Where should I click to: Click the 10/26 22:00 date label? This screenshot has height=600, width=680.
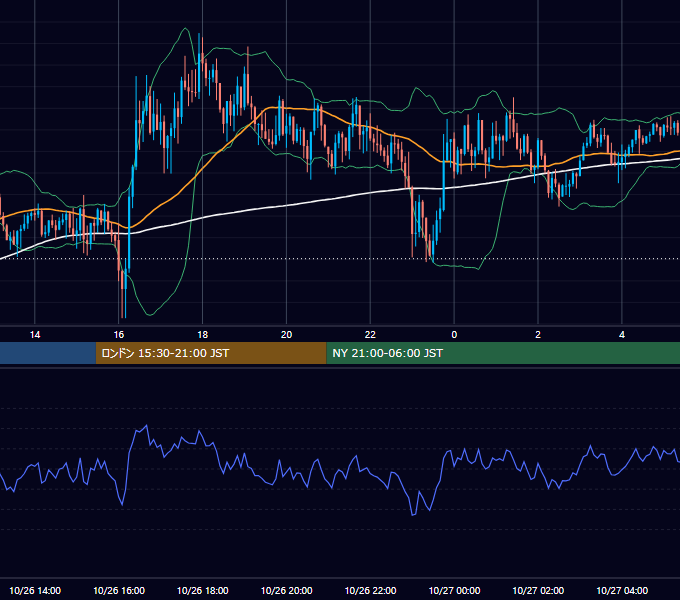click(x=370, y=590)
